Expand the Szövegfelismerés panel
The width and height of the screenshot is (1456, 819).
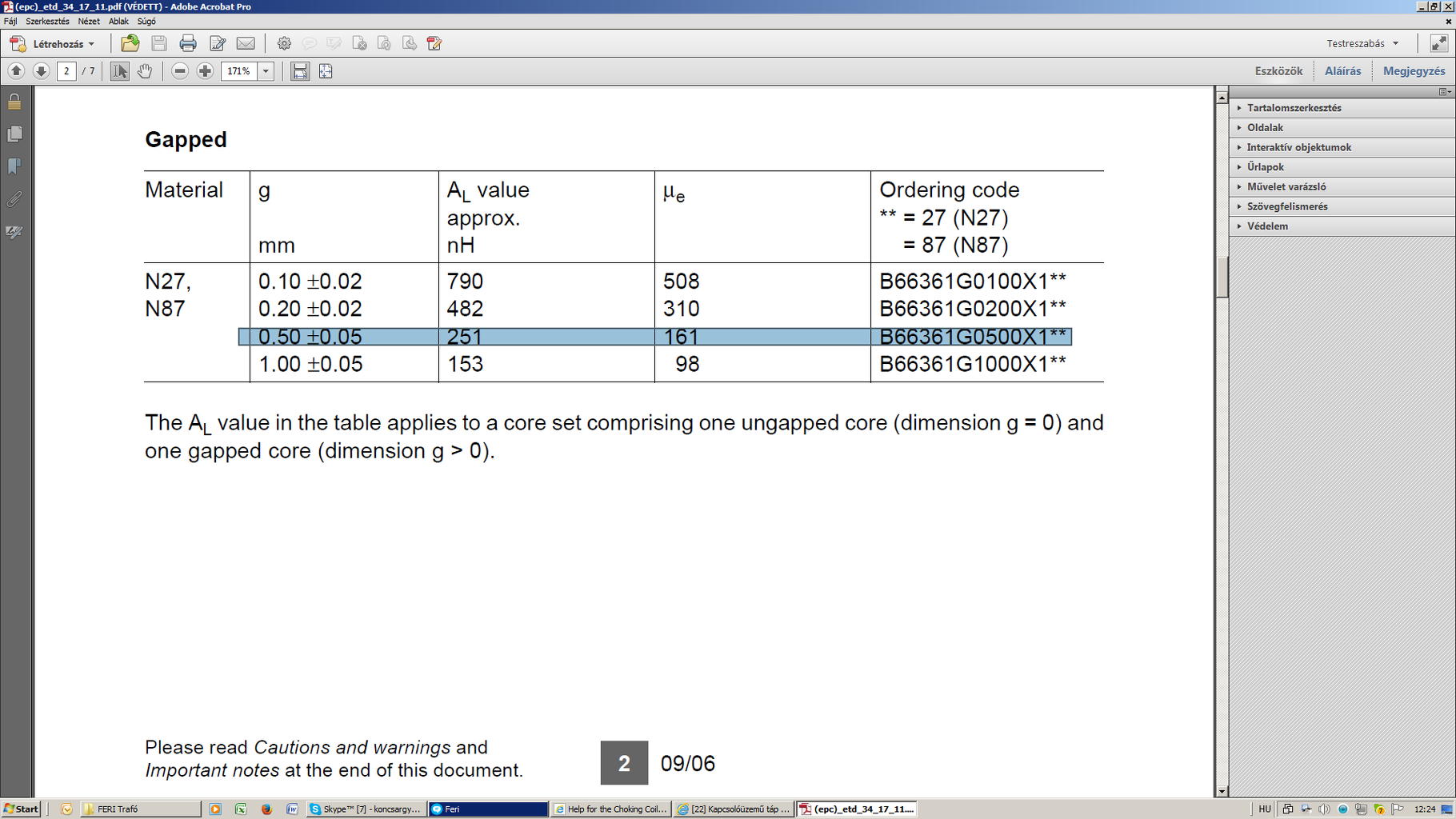pyautogui.click(x=1342, y=206)
